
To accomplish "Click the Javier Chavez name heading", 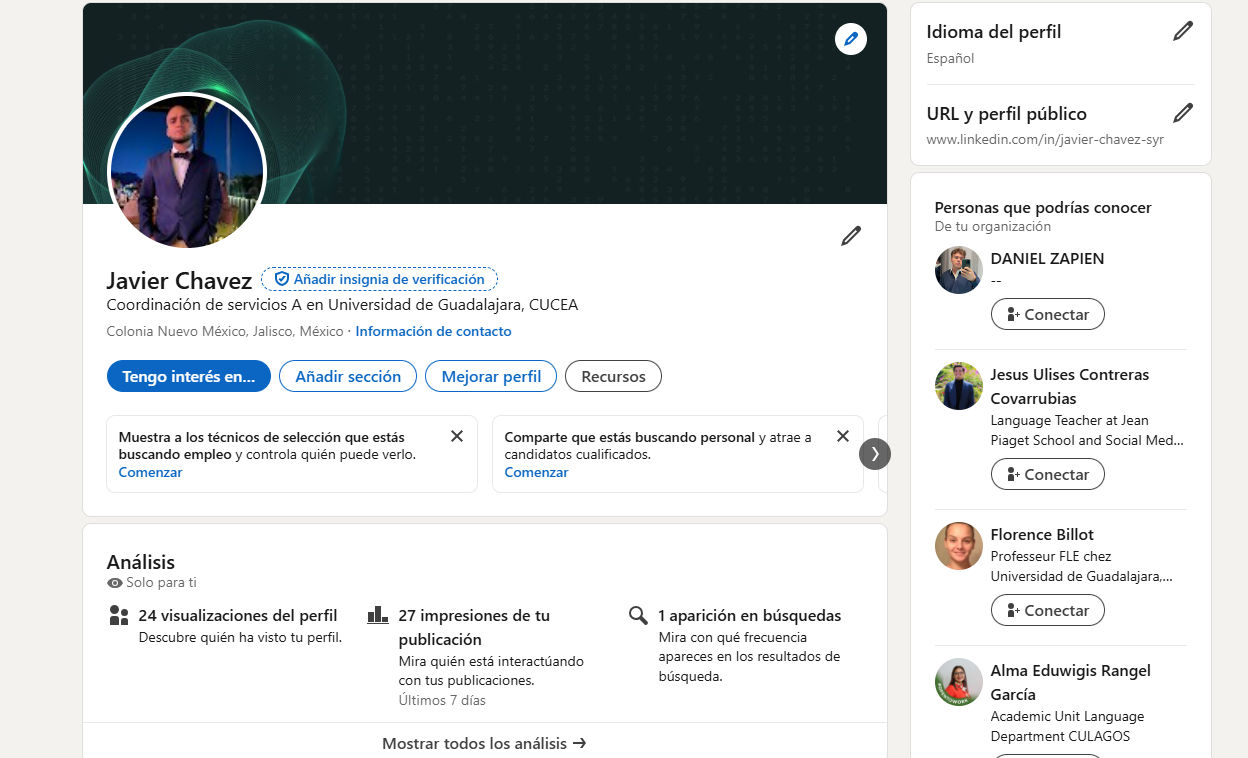I will (x=179, y=280).
